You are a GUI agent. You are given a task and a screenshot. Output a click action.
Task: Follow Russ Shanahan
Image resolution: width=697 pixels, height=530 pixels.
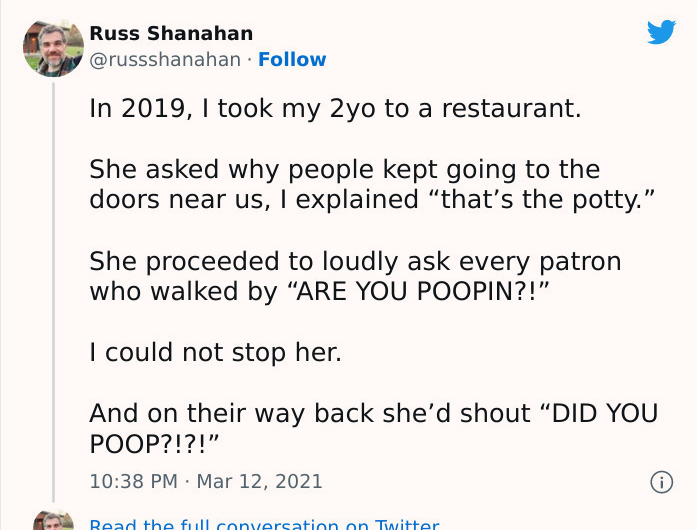[292, 60]
